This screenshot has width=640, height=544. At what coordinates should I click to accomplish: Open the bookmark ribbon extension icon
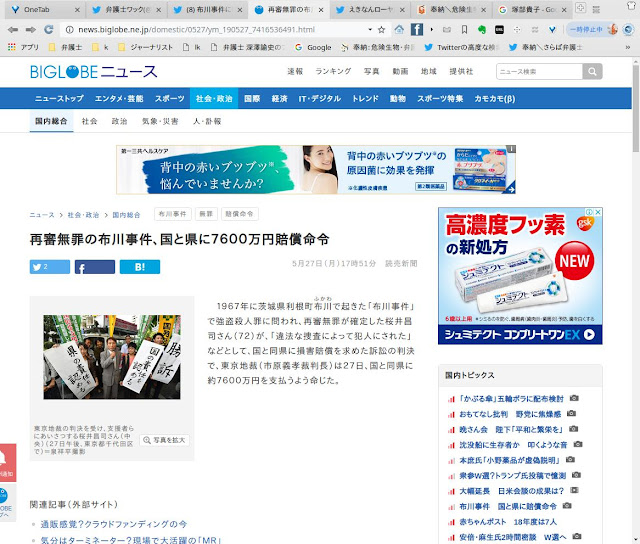coord(464,29)
